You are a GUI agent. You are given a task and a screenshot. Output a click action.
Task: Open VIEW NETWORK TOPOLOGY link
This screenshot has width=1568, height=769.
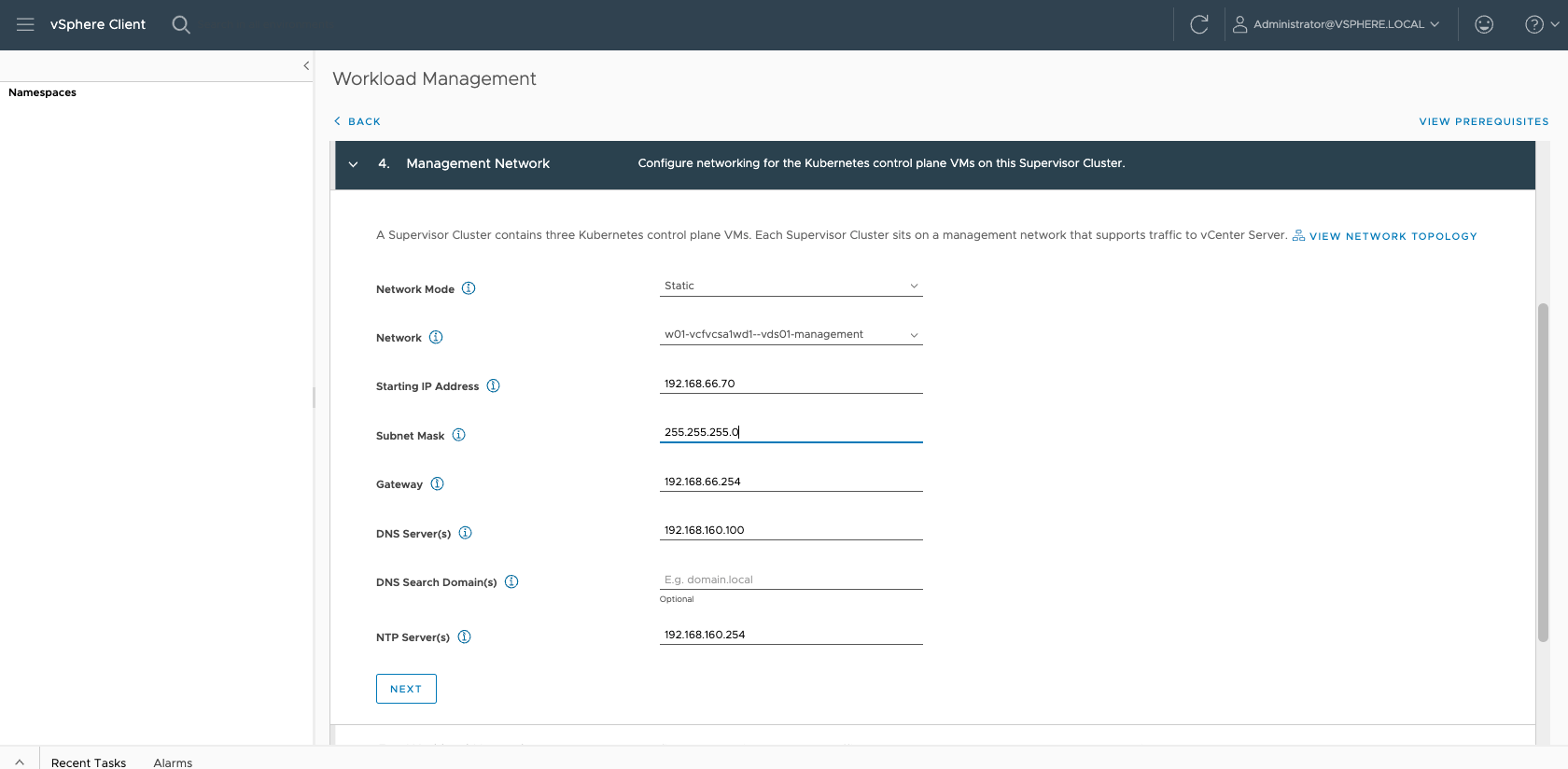click(x=1393, y=236)
